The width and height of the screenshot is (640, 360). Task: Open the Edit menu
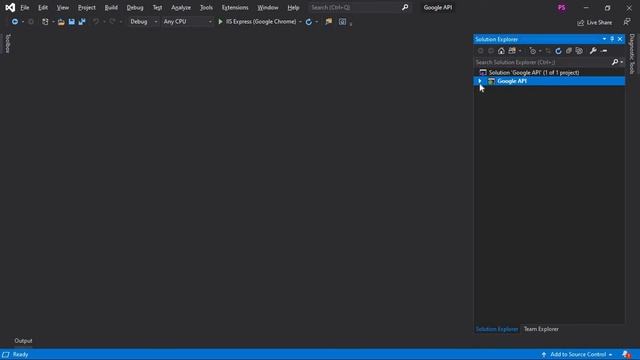tap(43, 7)
